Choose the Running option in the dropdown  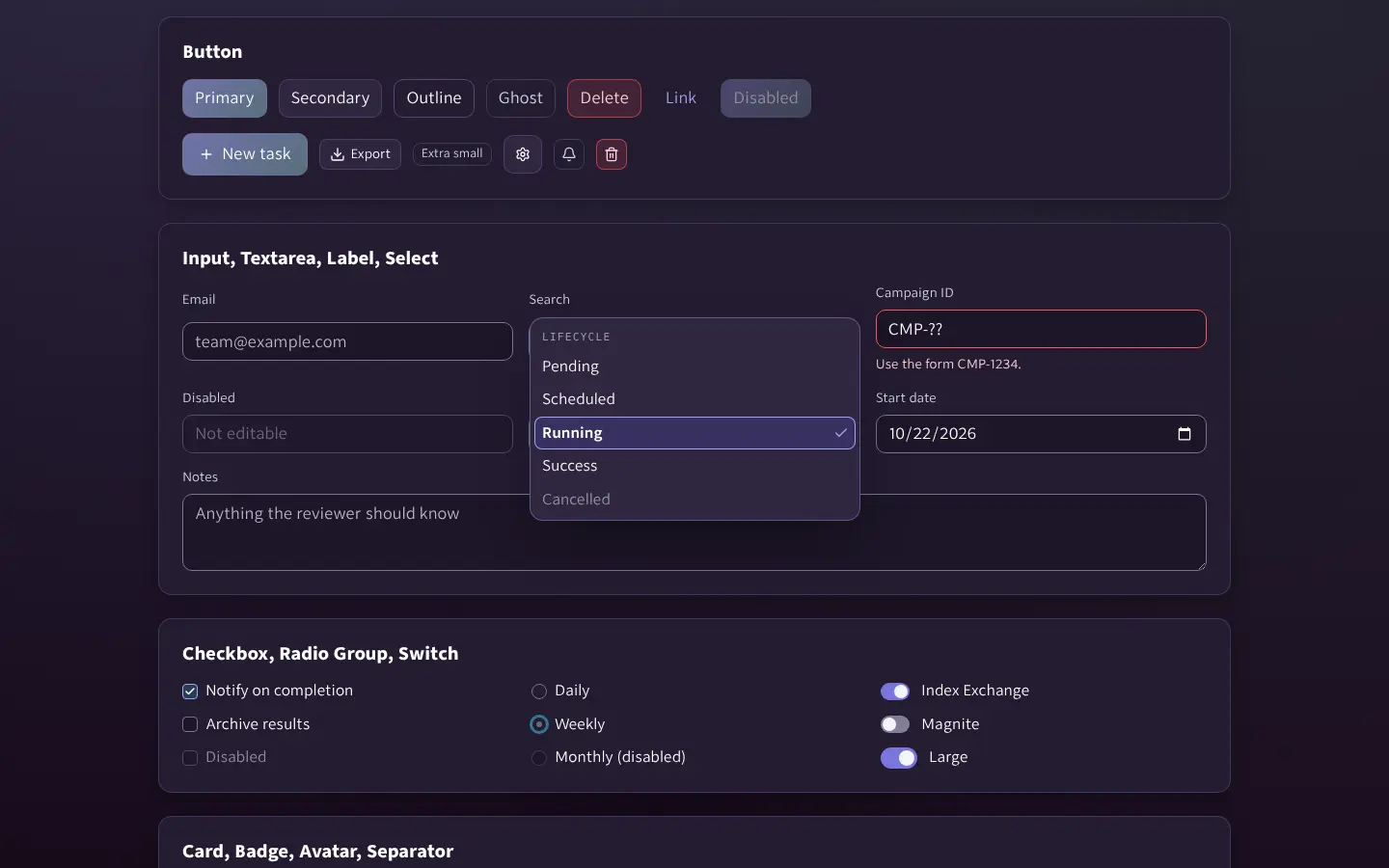tap(694, 433)
